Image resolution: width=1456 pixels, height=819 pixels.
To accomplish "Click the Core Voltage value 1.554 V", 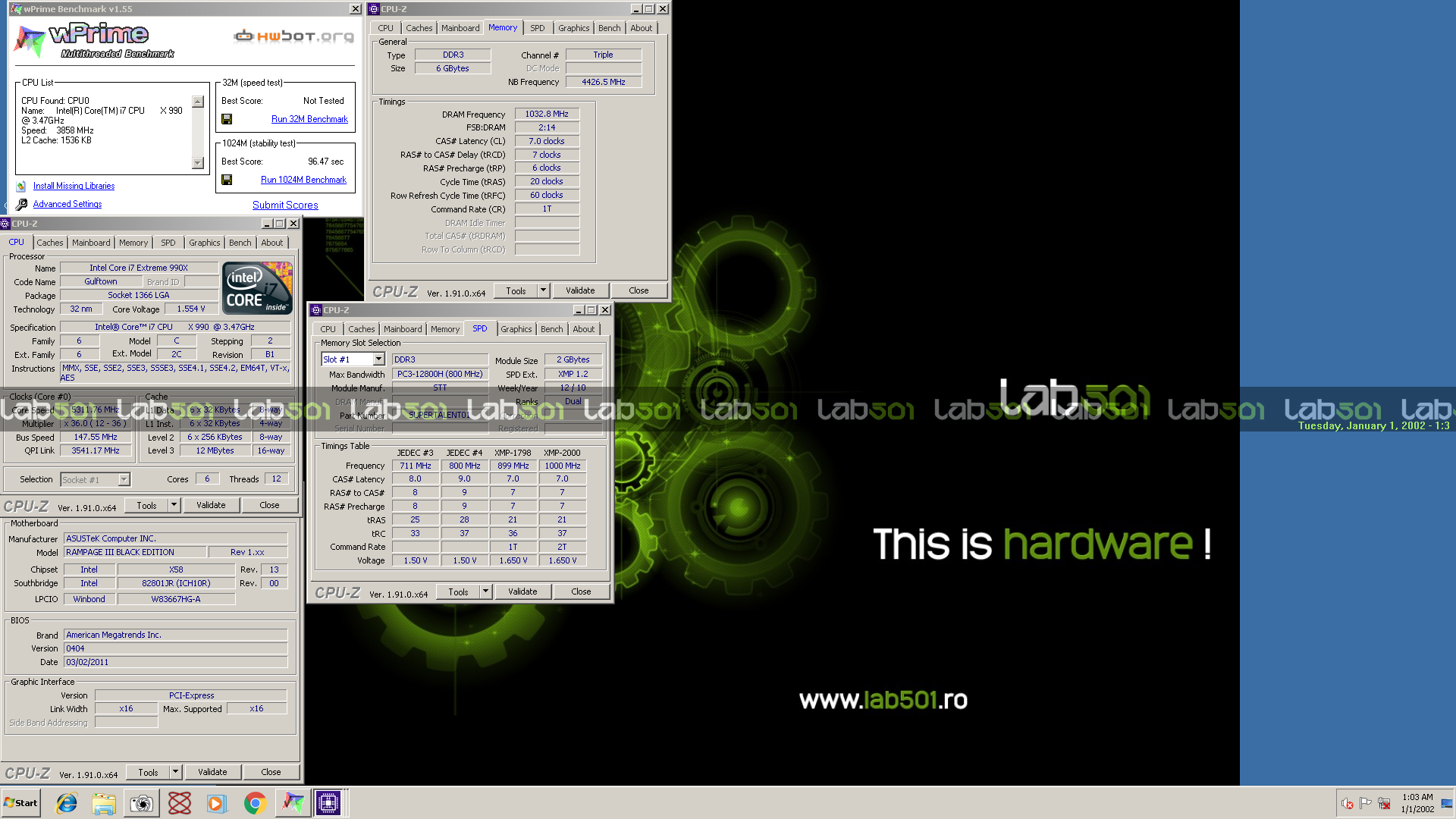I will click(191, 309).
